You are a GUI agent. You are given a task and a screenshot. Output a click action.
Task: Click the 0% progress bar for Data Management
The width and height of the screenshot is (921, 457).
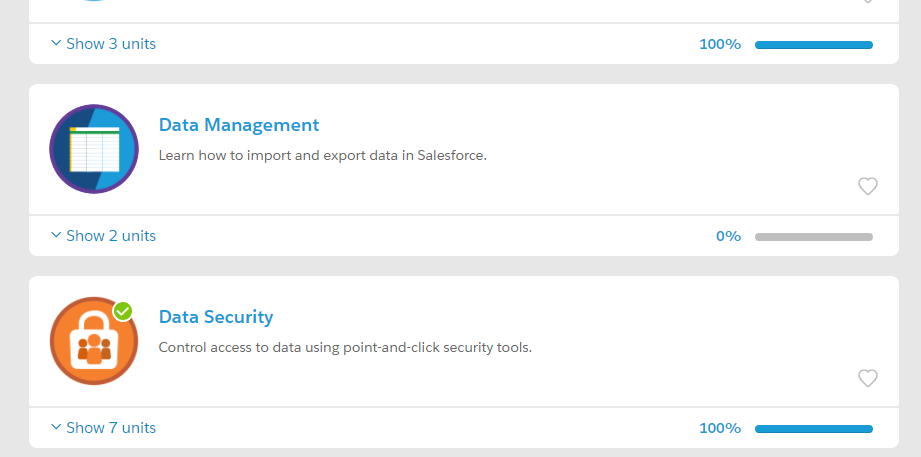click(x=813, y=237)
